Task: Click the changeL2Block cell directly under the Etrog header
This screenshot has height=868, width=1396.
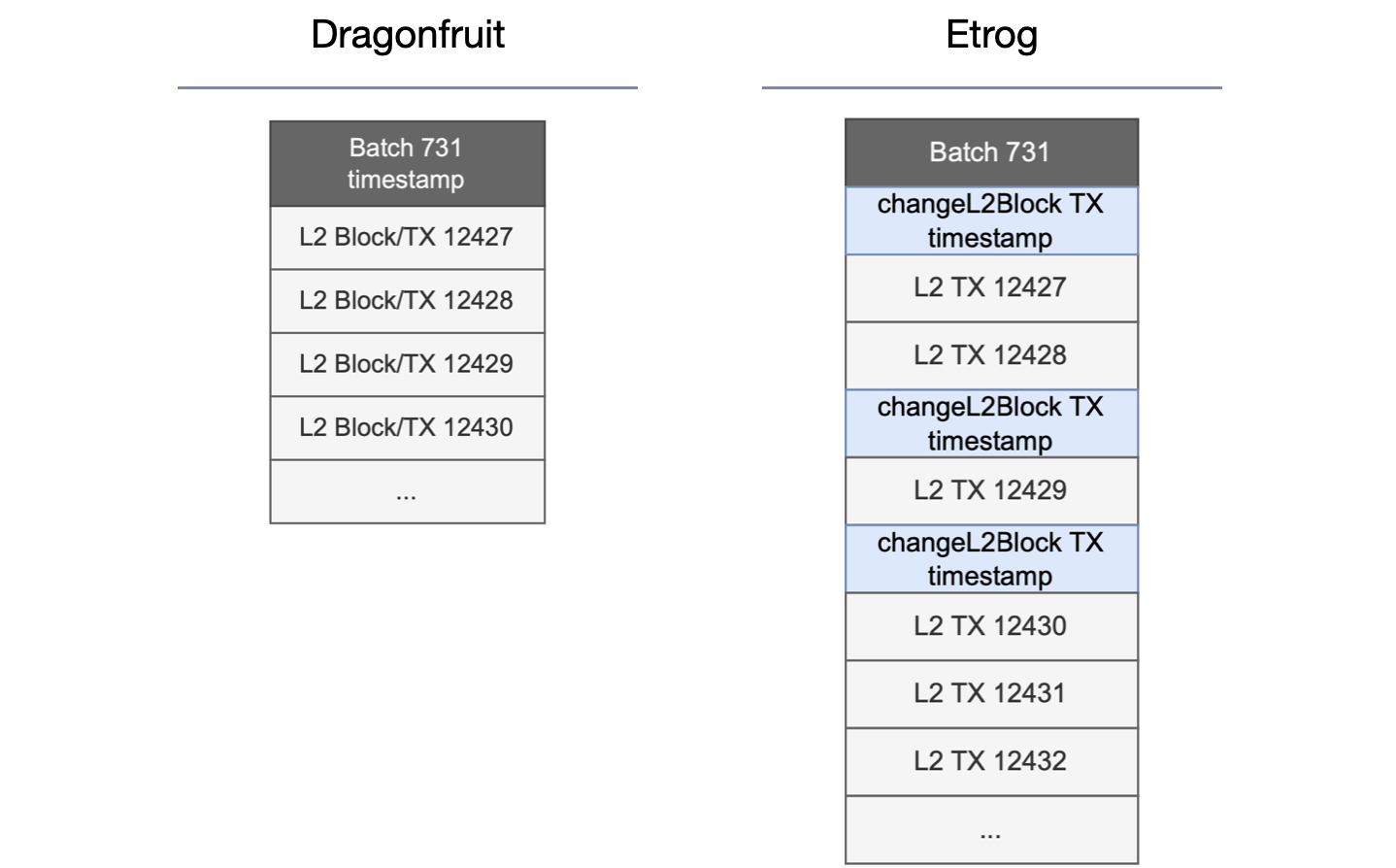Action: (991, 220)
